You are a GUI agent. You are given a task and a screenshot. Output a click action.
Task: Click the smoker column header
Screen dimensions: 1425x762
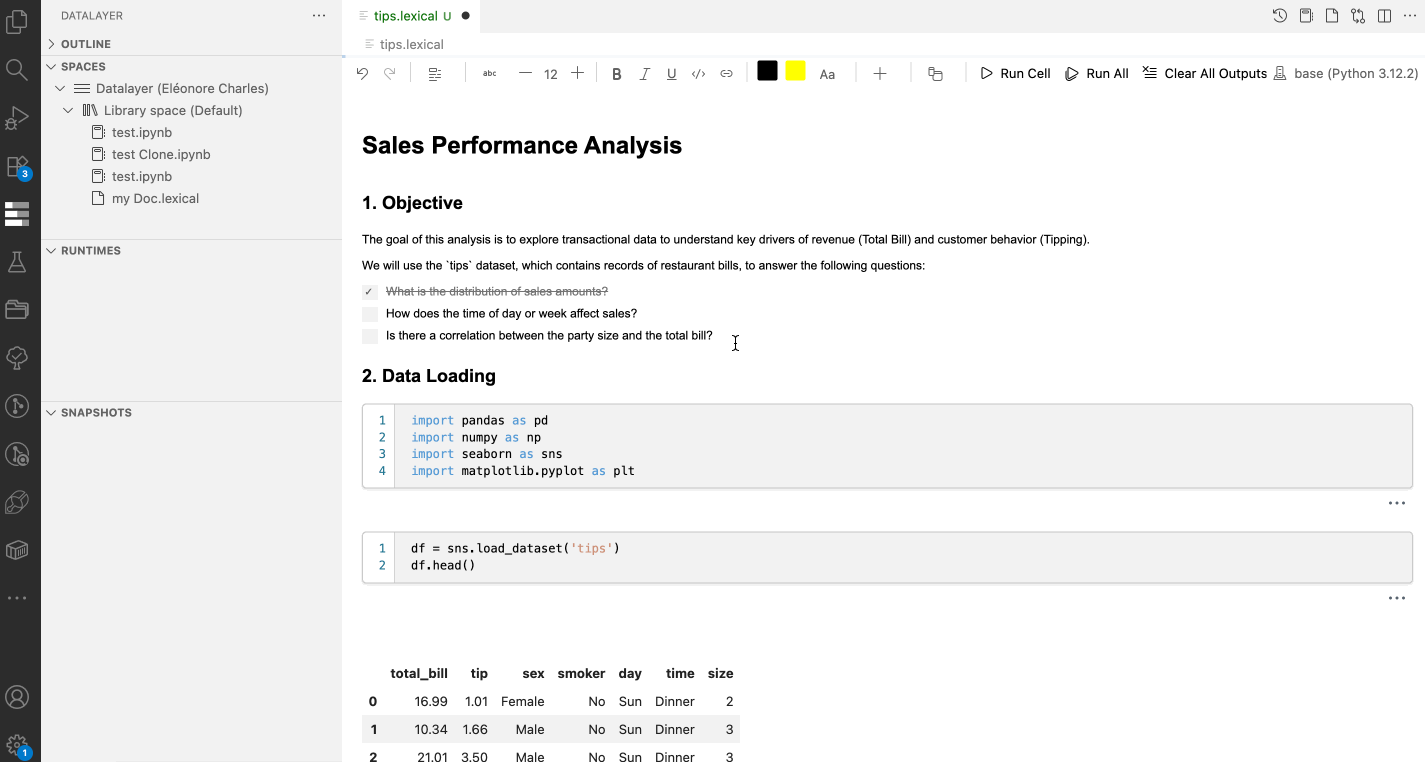pos(581,674)
